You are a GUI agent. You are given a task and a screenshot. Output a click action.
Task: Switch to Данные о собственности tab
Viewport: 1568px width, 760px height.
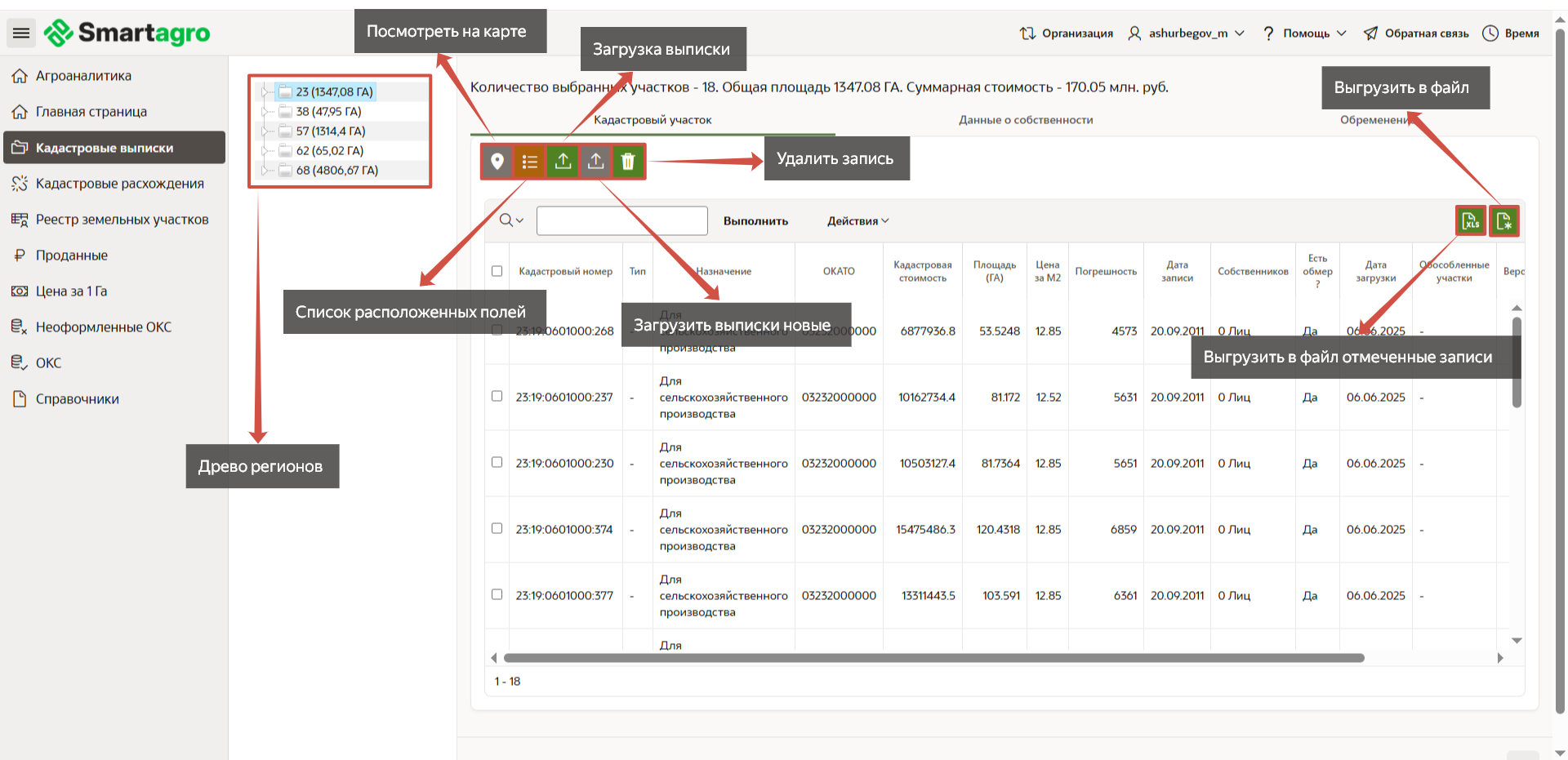[1025, 120]
